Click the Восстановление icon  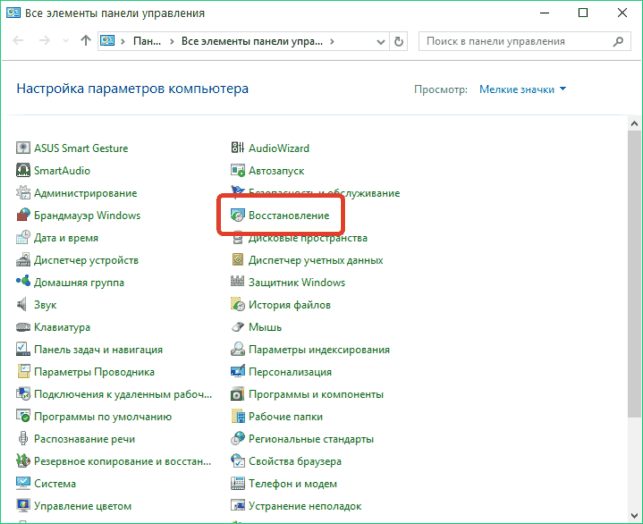(x=237, y=215)
